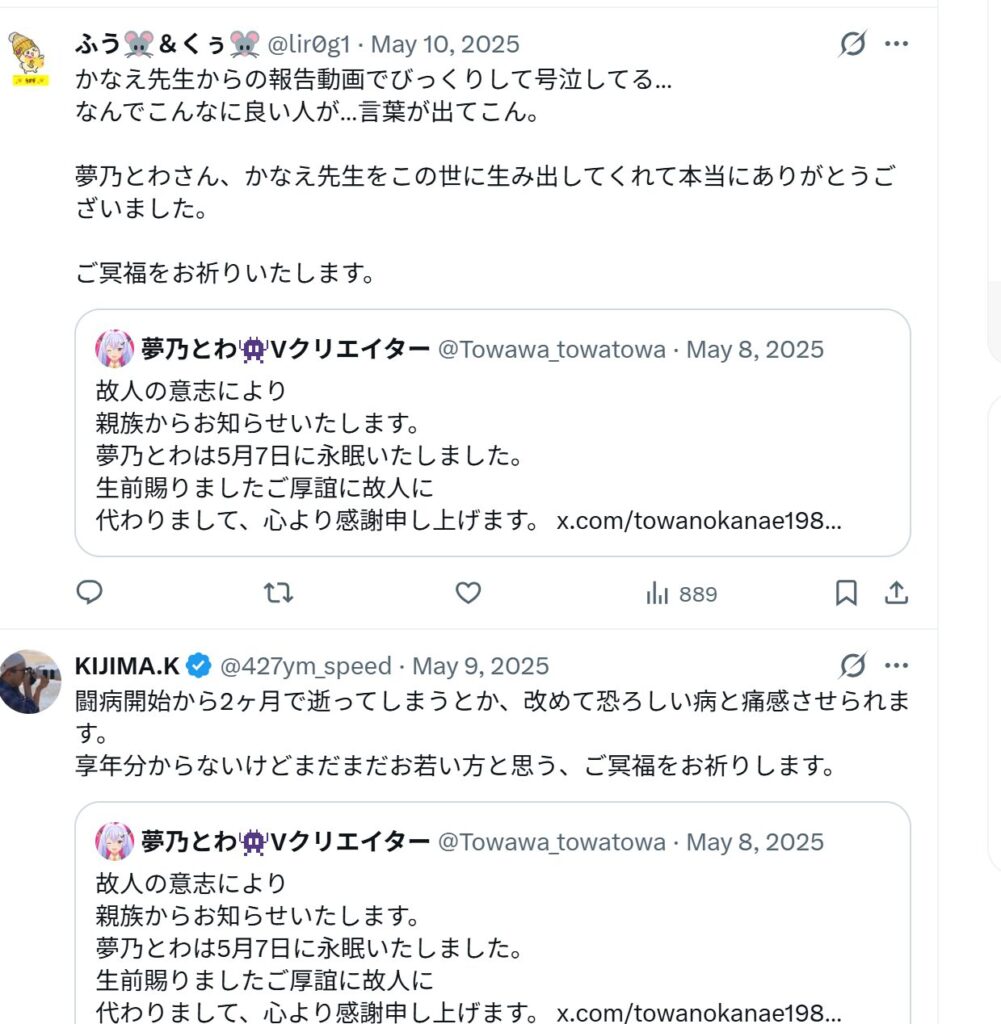Open Grok icon on KIJIMA.K's tweet
Screen dimensions: 1001x1024
tap(852, 665)
